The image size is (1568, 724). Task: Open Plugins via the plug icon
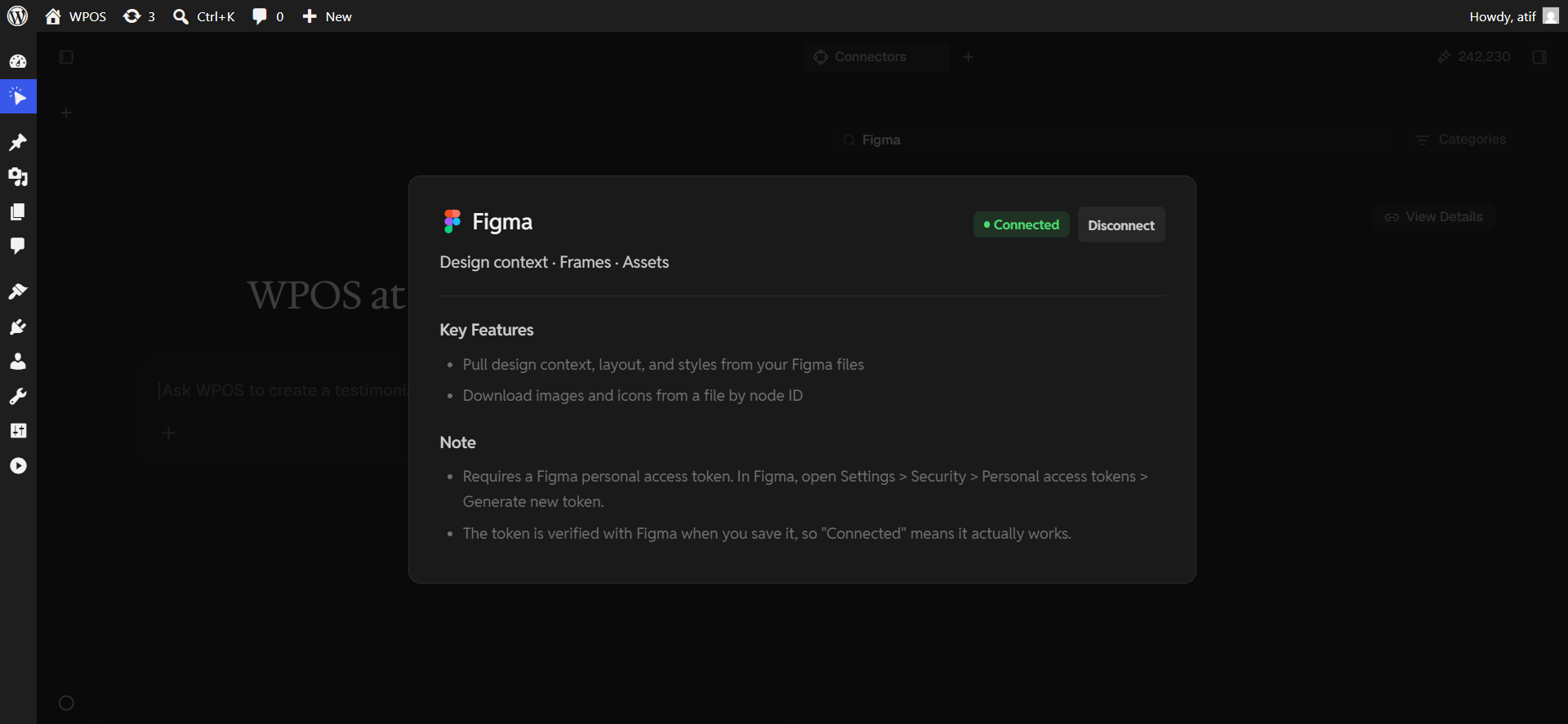click(18, 327)
